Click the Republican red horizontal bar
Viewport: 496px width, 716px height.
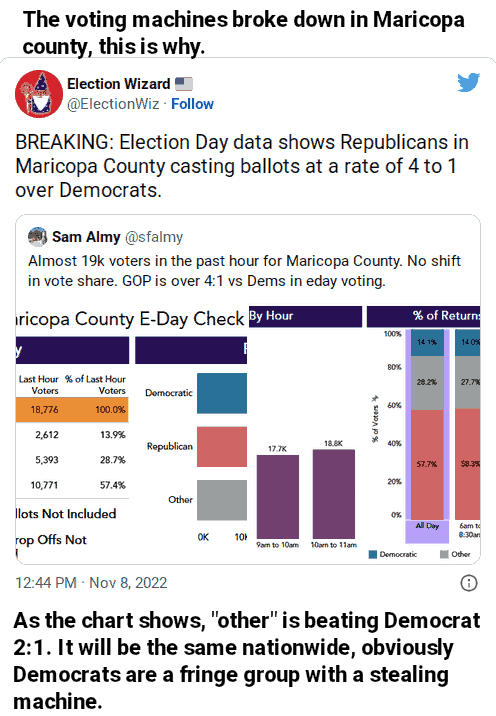point(222,447)
